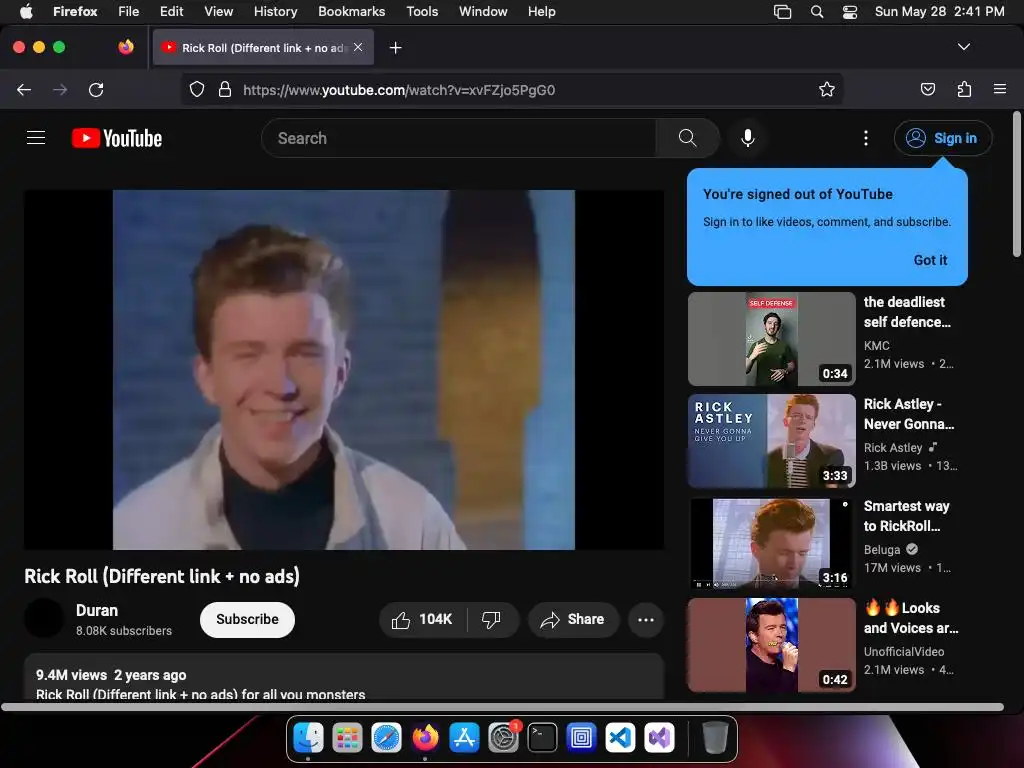The width and height of the screenshot is (1024, 768).
Task: Open Rick Astley Never Gonna thumbnail
Action: tap(771, 441)
